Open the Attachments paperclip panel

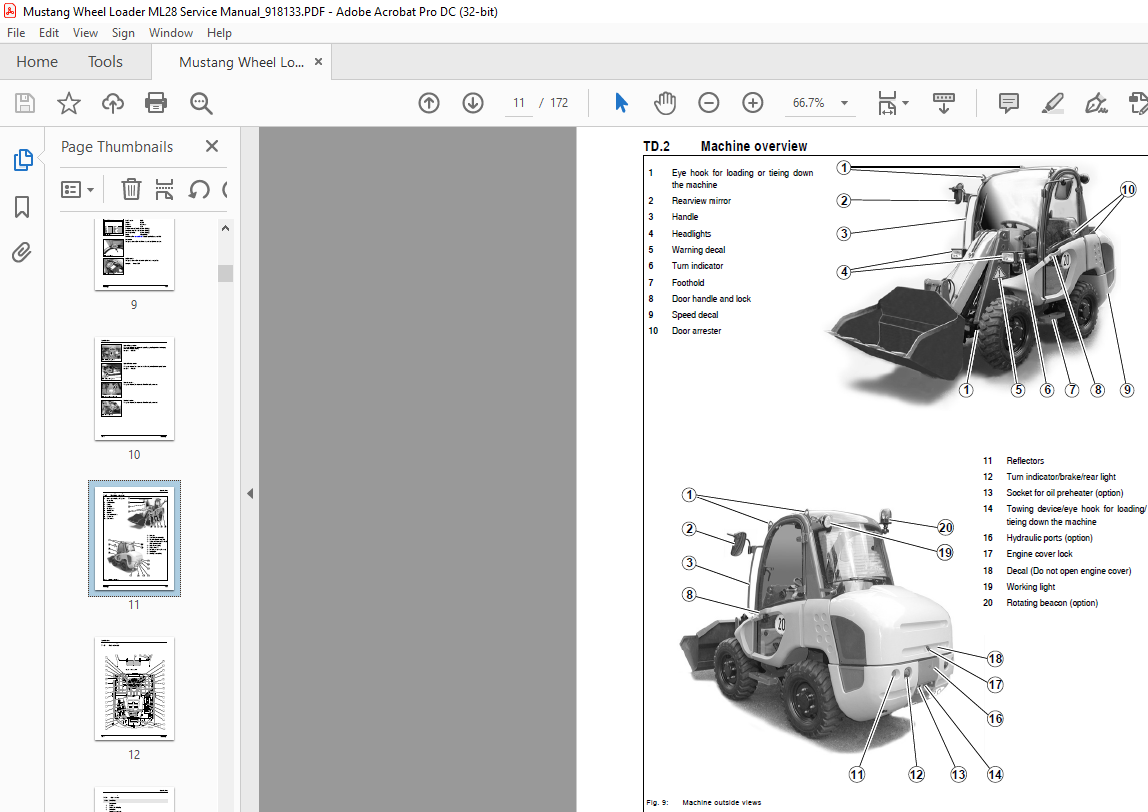click(x=22, y=253)
